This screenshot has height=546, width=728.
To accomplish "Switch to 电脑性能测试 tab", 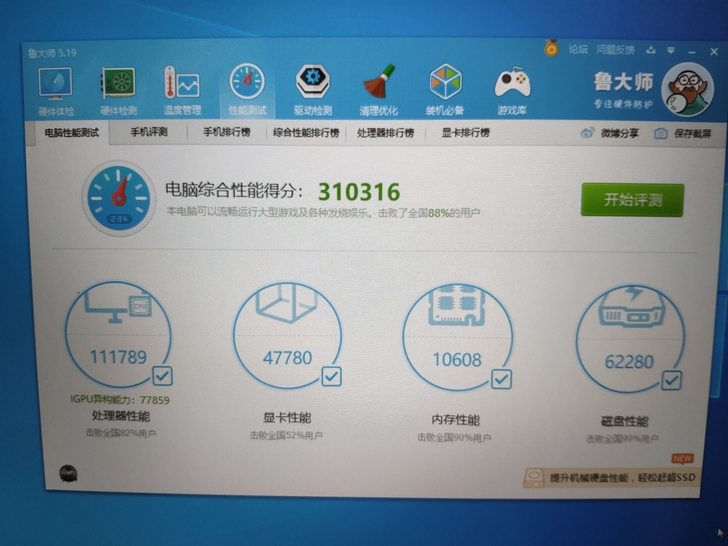I will [72, 133].
